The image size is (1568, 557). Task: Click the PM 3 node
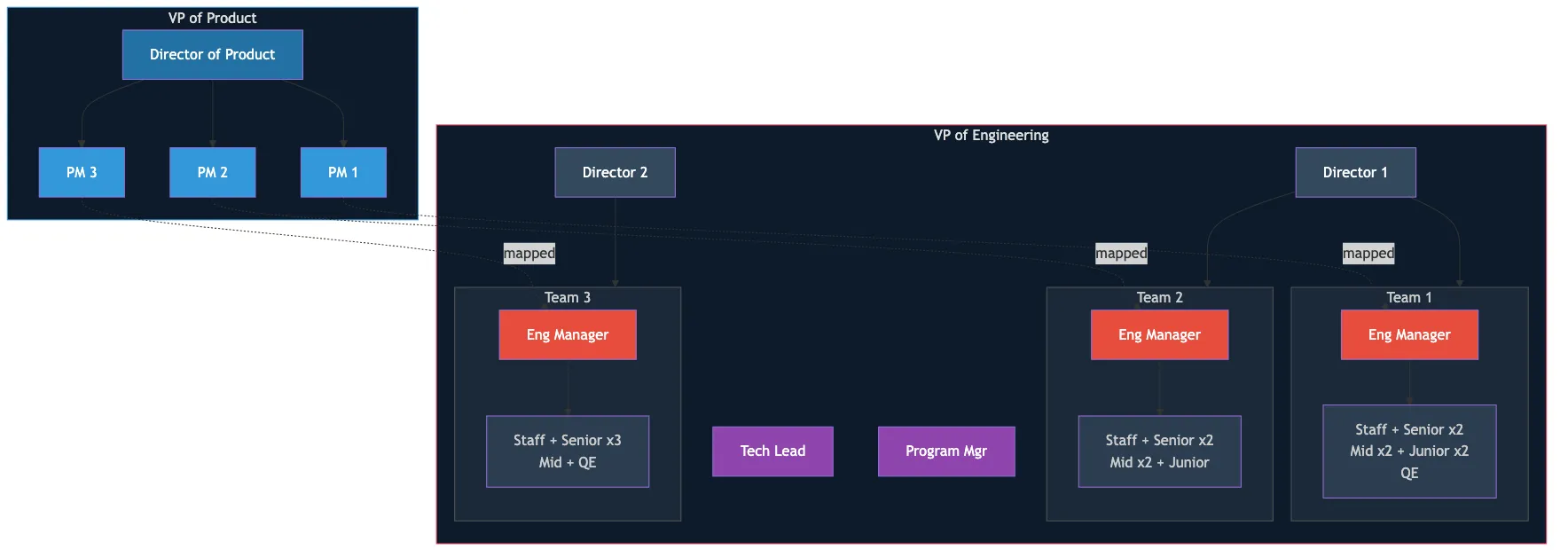[82, 172]
